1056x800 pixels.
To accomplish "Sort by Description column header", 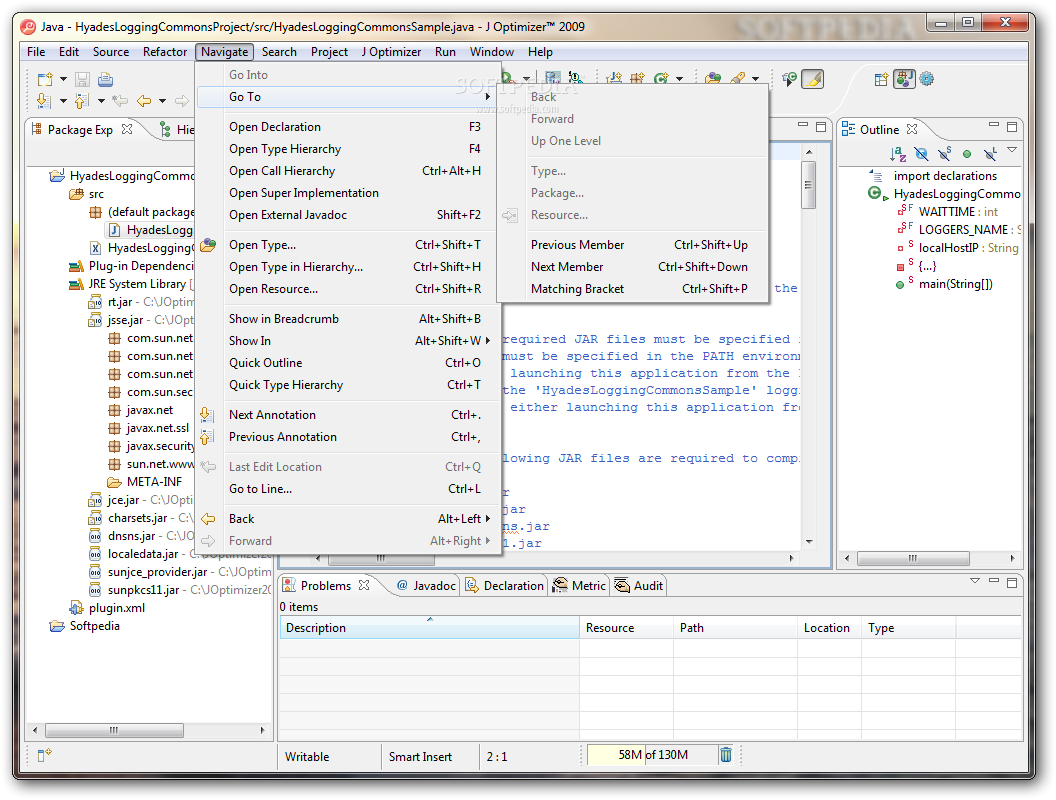I will [430, 628].
